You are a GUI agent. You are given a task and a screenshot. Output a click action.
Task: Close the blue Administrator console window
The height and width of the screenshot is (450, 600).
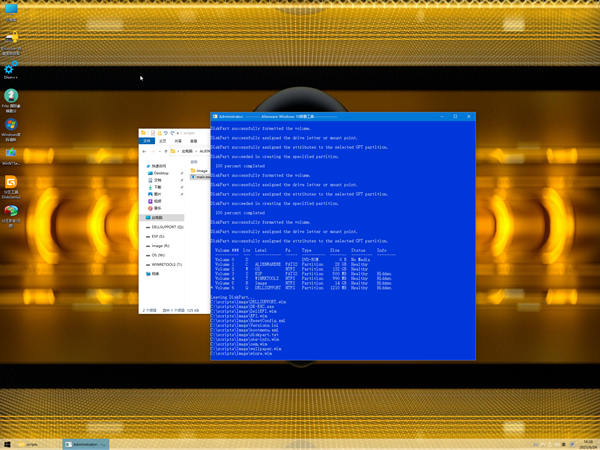pyautogui.click(x=469, y=116)
